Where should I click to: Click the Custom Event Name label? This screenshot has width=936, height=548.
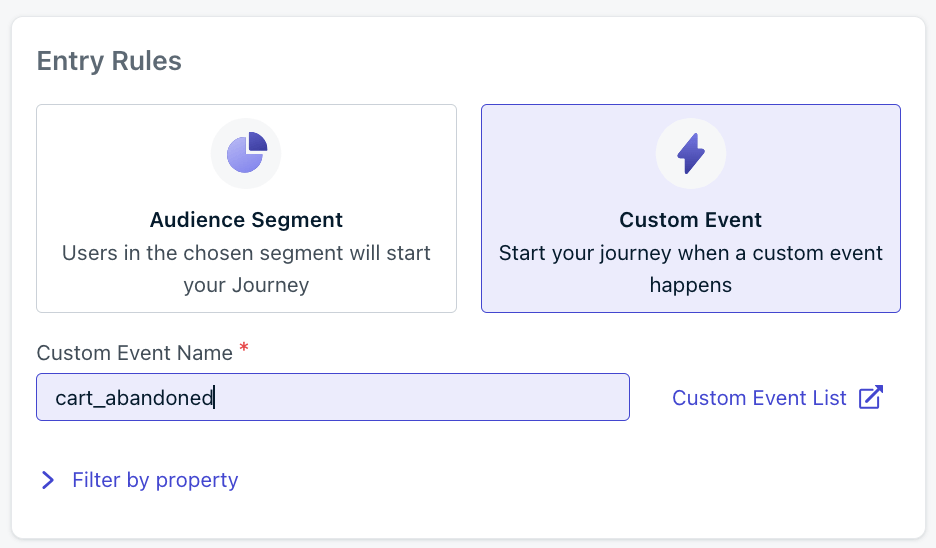(134, 353)
